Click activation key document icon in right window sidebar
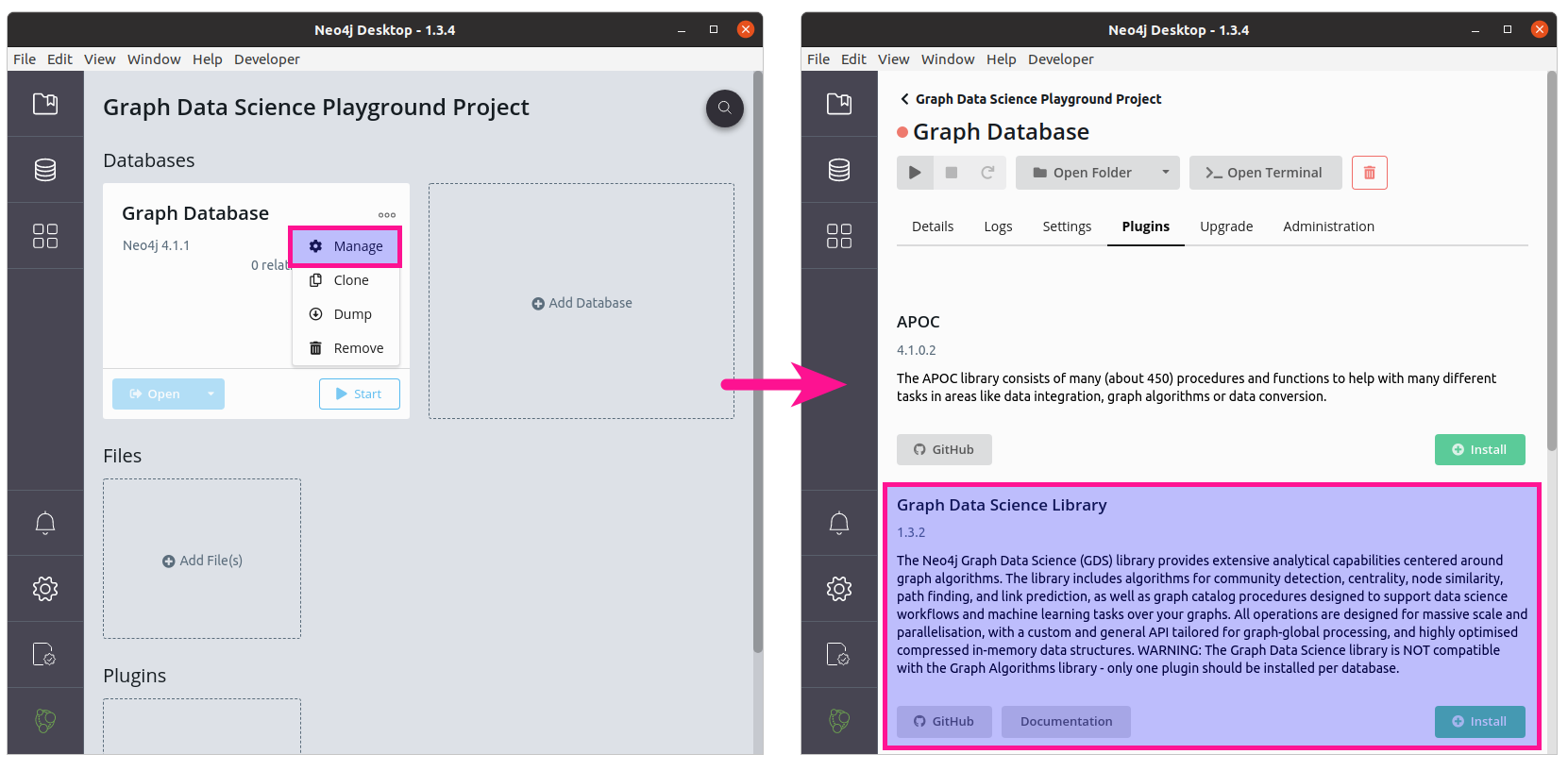Image resolution: width=1568 pixels, height=771 pixels. tap(839, 655)
